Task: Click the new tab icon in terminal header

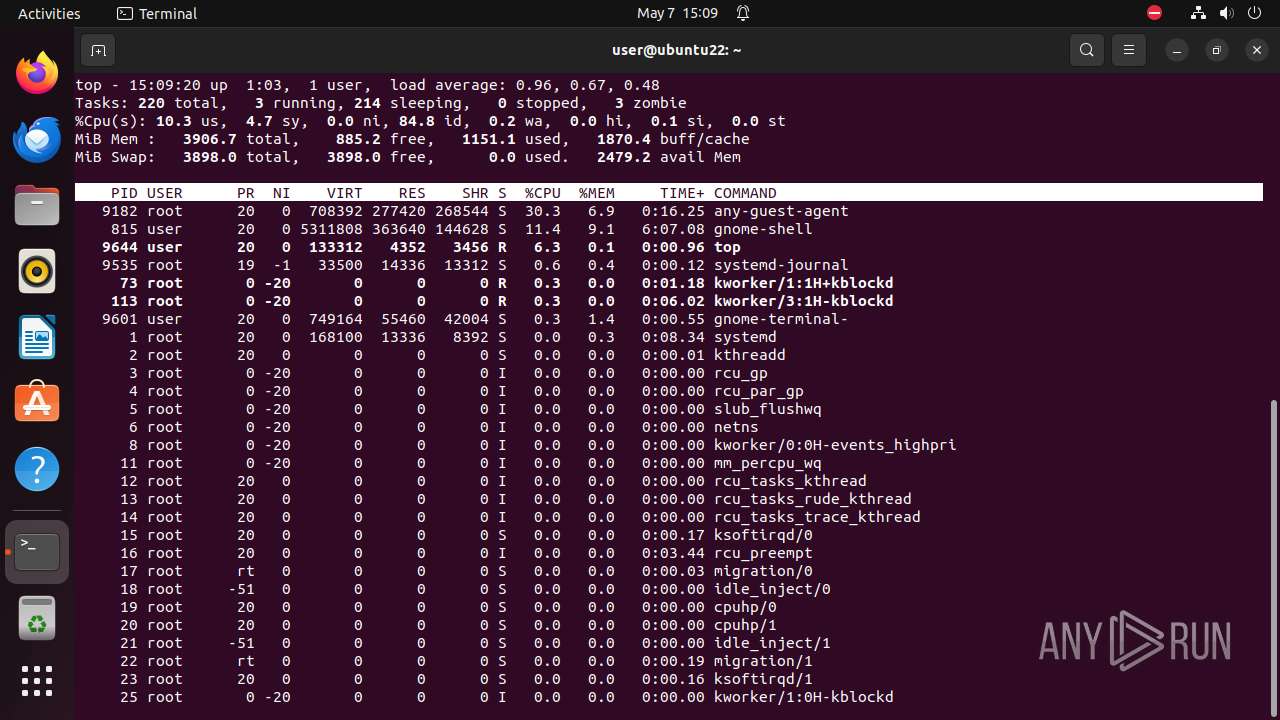Action: point(98,50)
